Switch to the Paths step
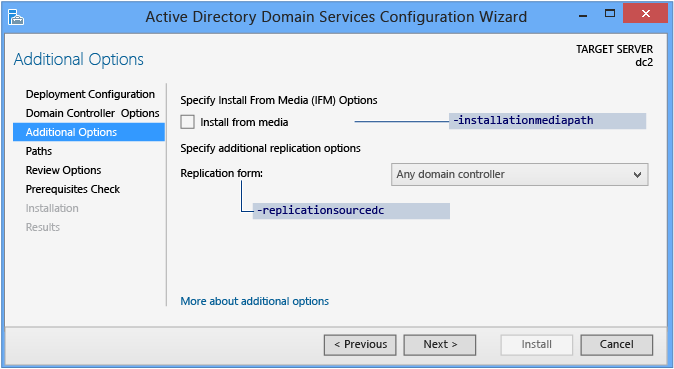674x369 pixels. coord(39,151)
